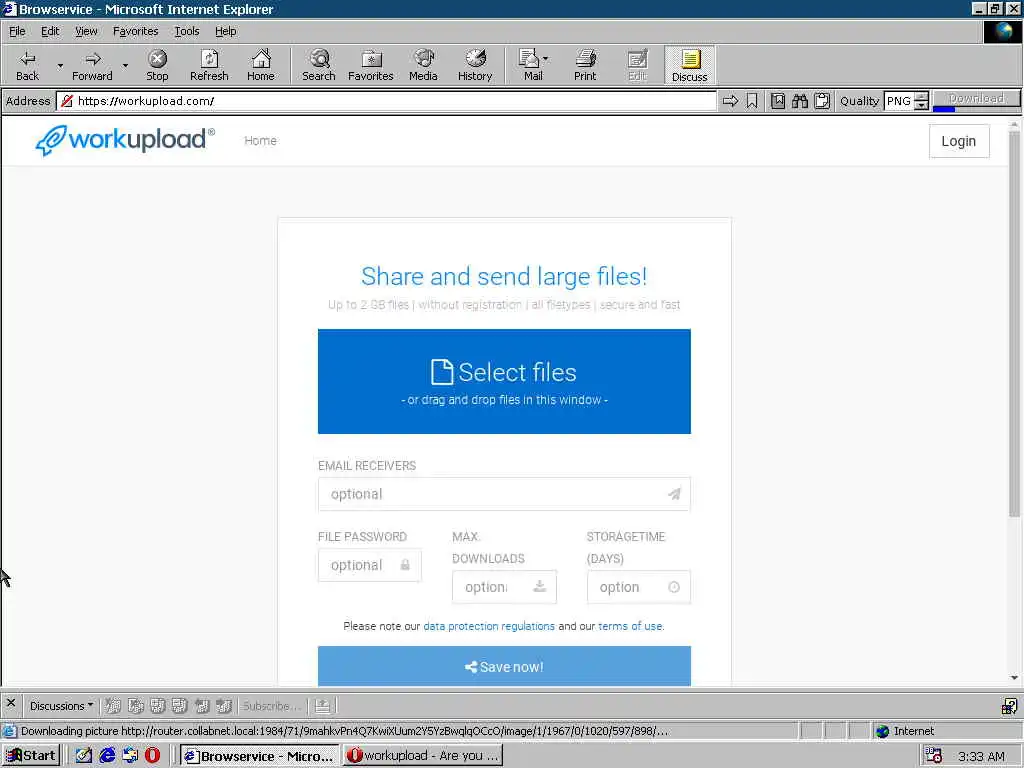Viewport: 1024px width, 768px height.
Task: Close the Discussions toolbar with X
Action: (x=10, y=703)
